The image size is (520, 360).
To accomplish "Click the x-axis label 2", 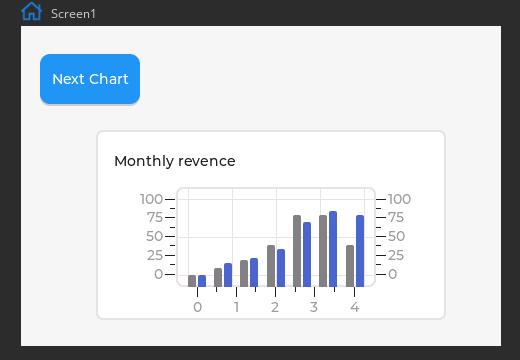I will coord(275,307).
